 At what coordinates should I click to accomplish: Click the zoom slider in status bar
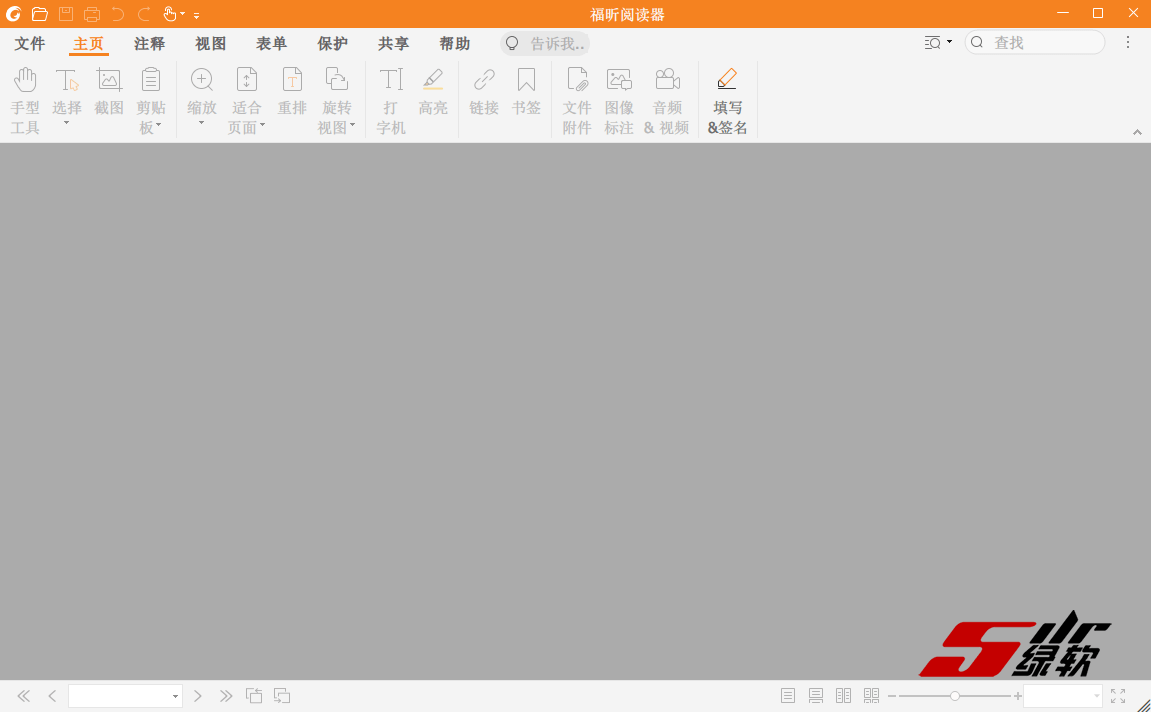click(955, 696)
